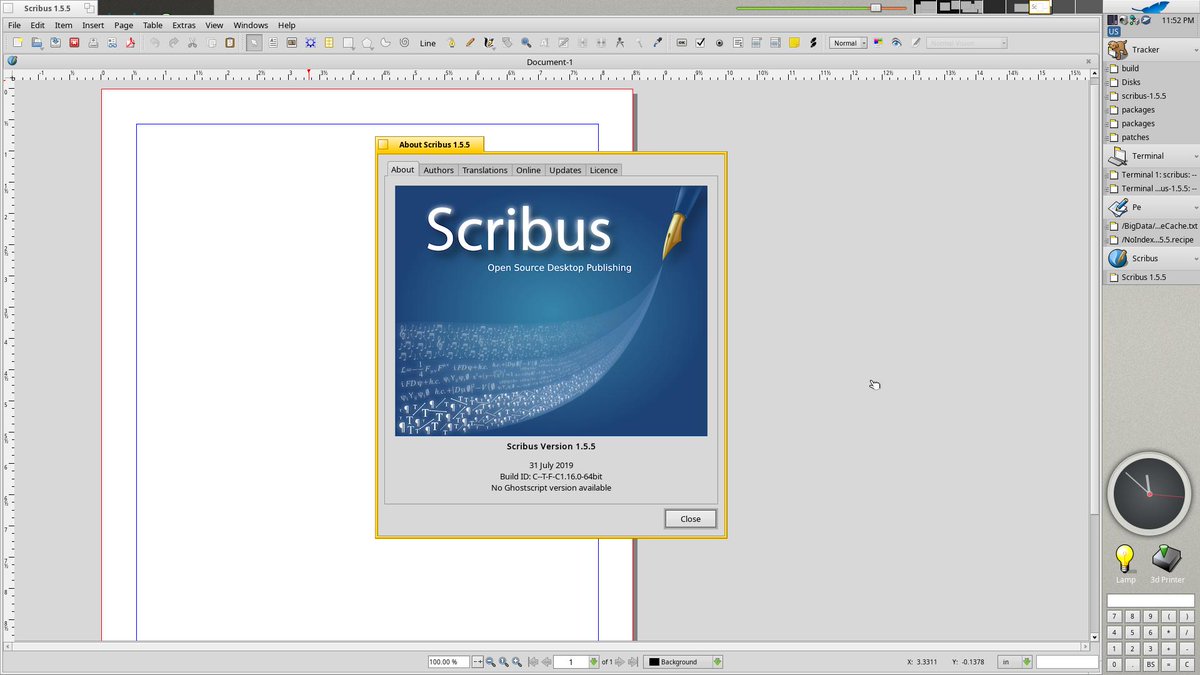The height and width of the screenshot is (675, 1200).
Task: Select the PDF Push Button tool
Action: tap(682, 43)
